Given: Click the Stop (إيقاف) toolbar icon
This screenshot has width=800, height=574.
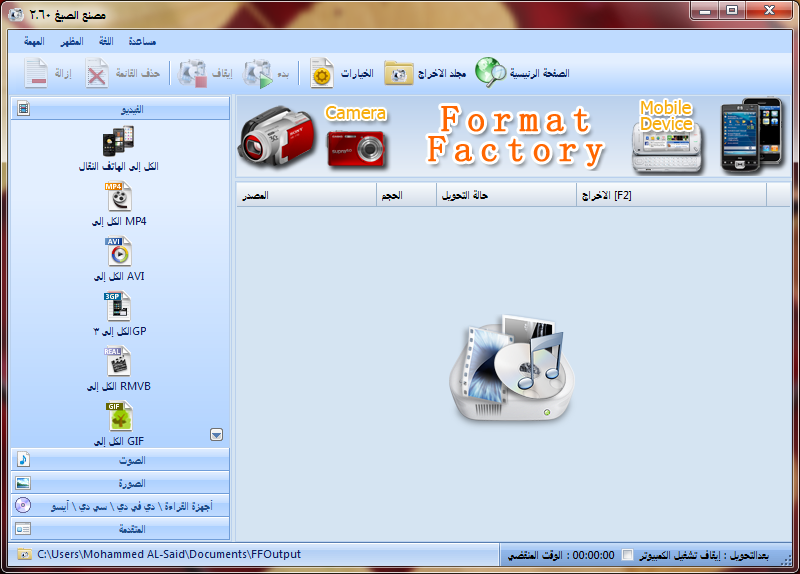Looking at the screenshot, I should pos(192,73).
